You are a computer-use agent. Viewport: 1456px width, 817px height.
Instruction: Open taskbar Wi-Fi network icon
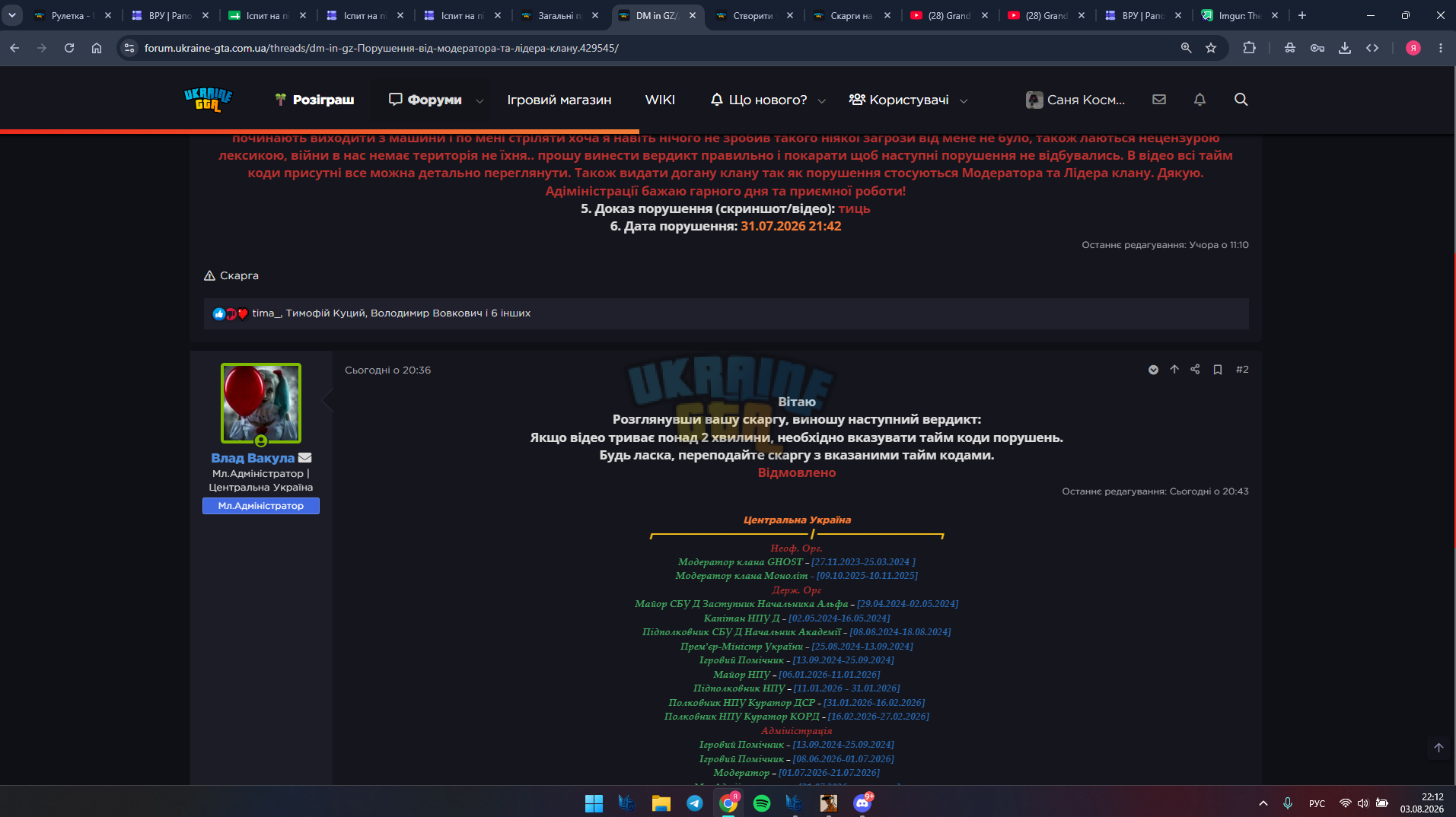pyautogui.click(x=1345, y=803)
